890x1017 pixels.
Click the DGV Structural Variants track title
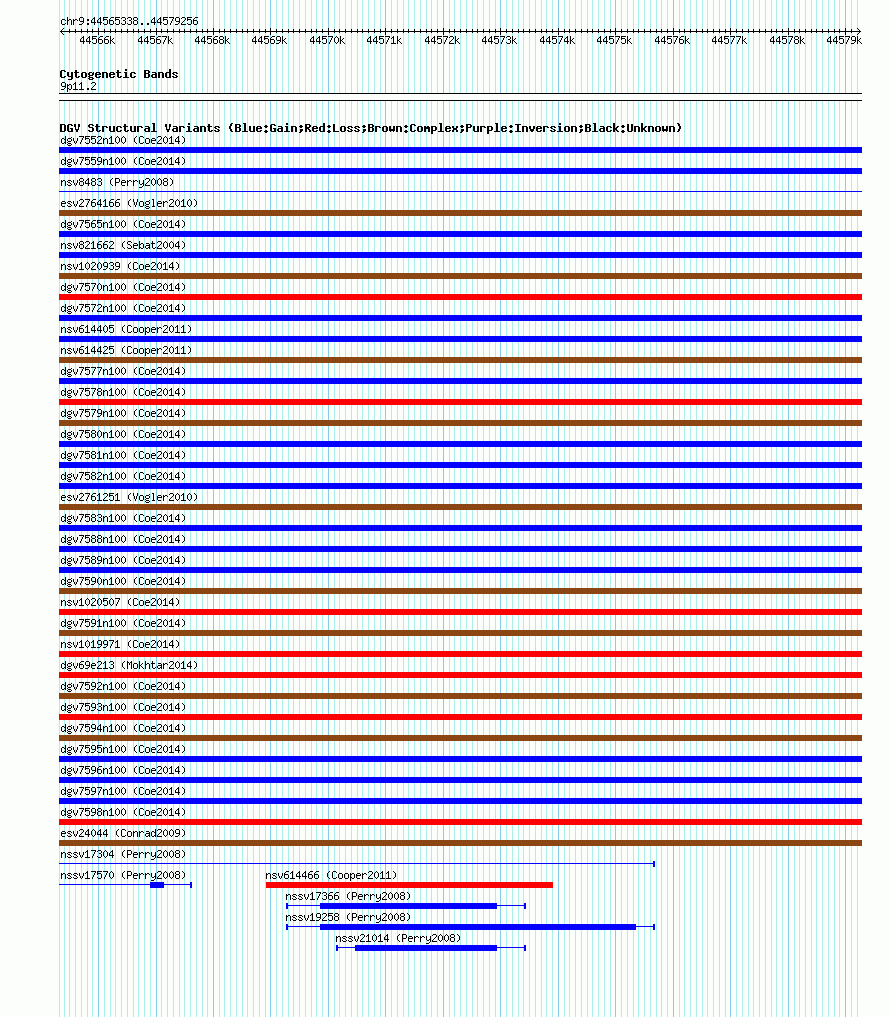(x=370, y=128)
